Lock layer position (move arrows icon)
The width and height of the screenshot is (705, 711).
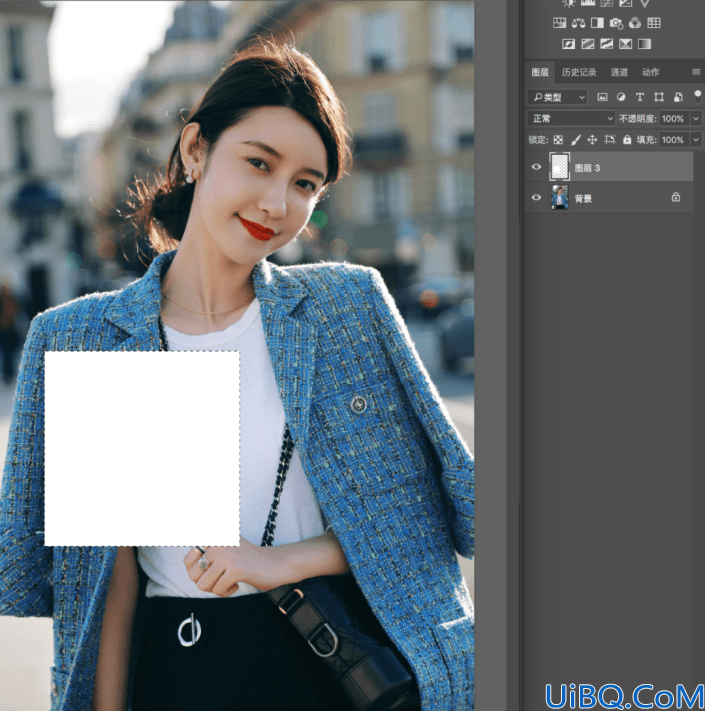592,140
